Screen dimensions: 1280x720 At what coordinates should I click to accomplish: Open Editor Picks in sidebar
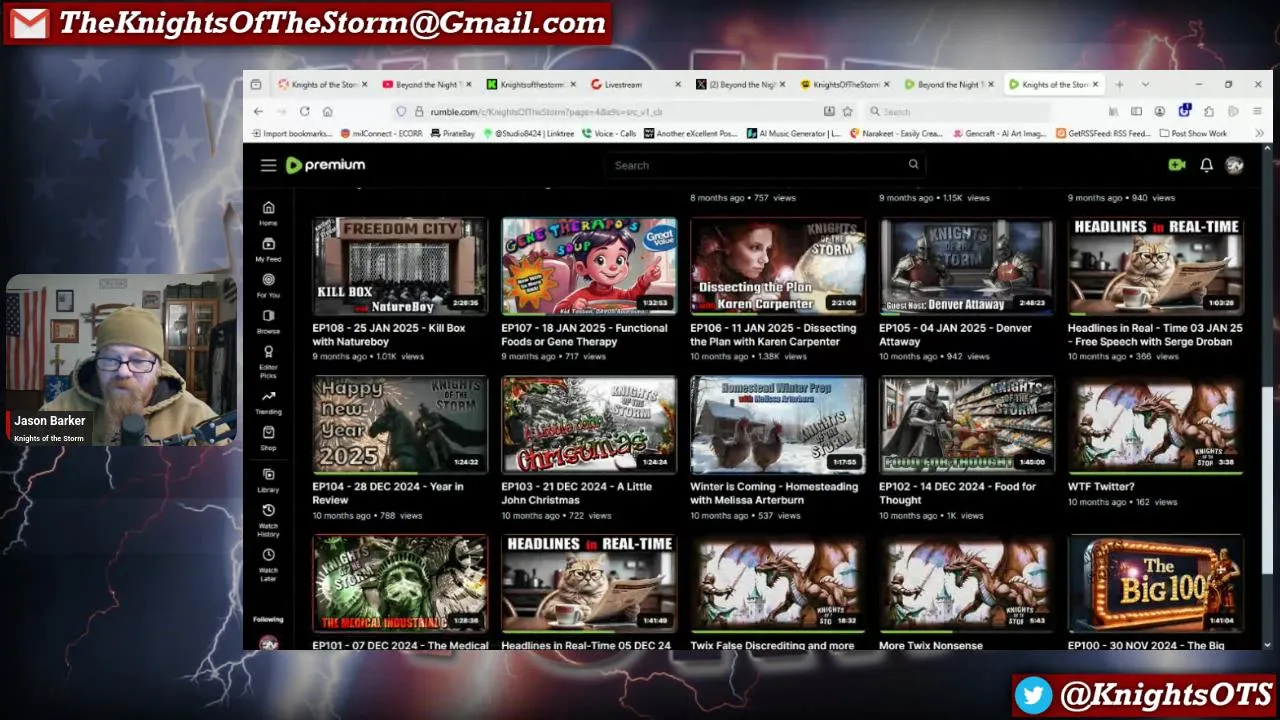pos(268,361)
